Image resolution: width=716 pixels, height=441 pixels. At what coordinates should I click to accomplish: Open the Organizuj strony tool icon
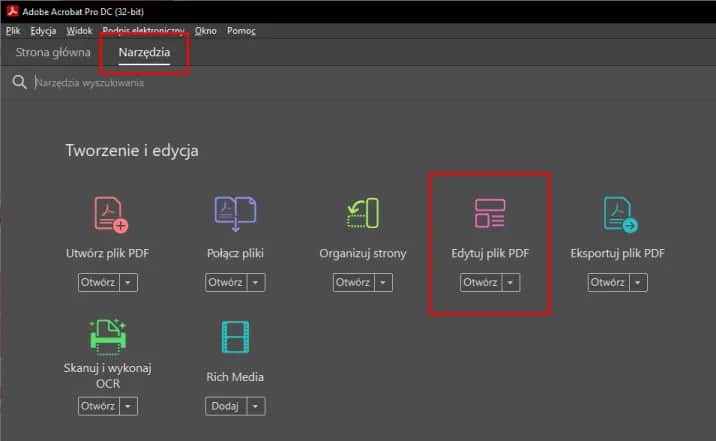click(363, 214)
